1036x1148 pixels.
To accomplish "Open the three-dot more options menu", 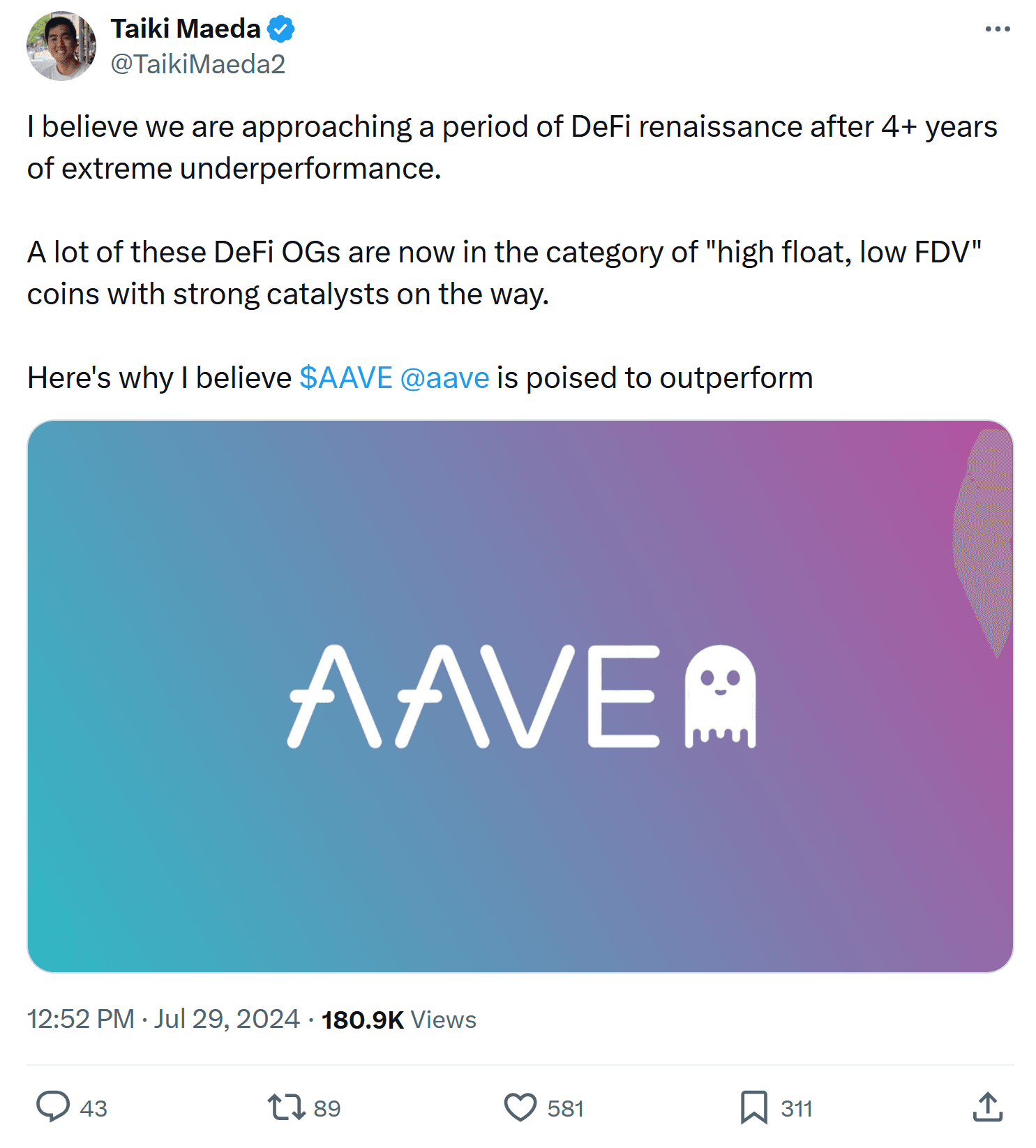I will point(998,29).
